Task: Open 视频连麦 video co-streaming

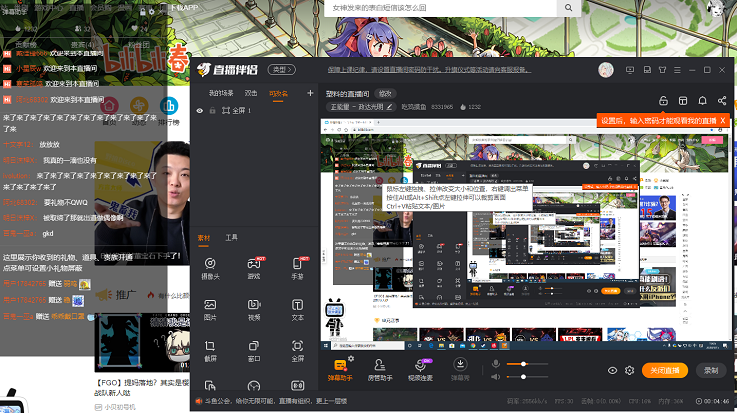Action: click(x=420, y=369)
